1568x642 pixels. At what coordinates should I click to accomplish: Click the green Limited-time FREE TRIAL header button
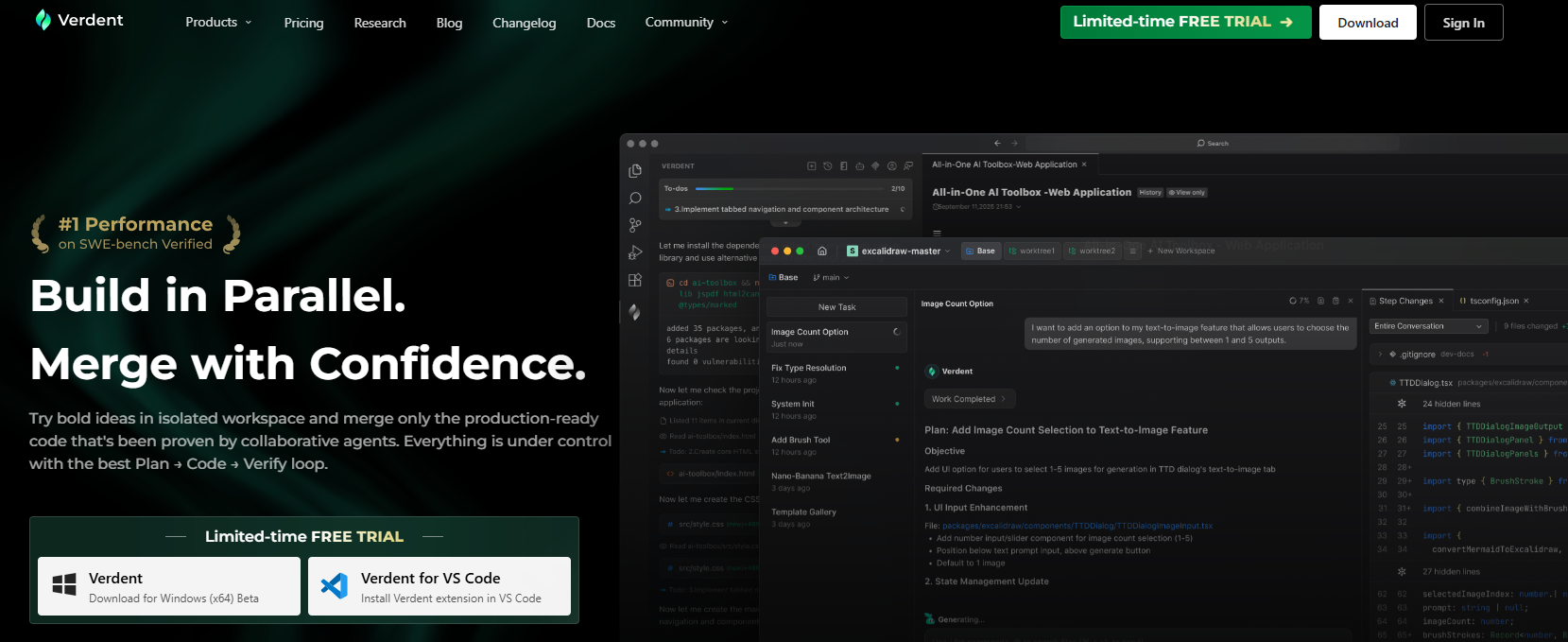pos(1185,22)
